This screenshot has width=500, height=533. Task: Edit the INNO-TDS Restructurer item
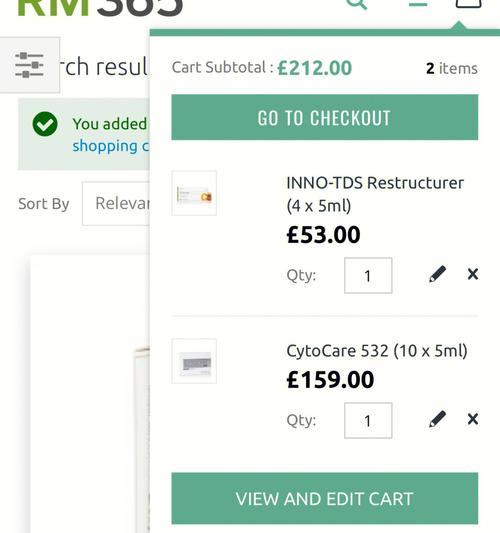(x=437, y=274)
